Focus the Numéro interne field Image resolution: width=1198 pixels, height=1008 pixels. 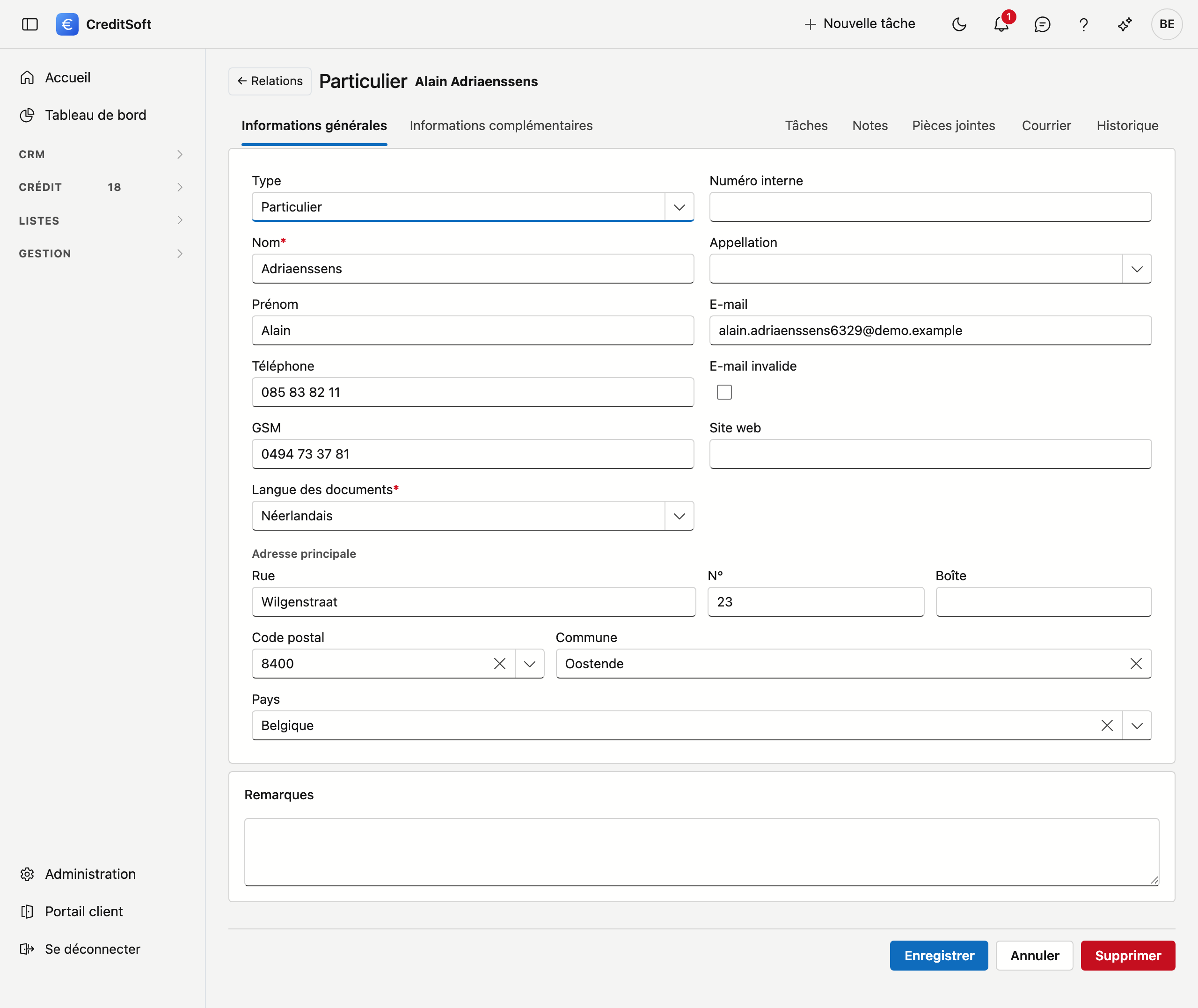coord(930,207)
